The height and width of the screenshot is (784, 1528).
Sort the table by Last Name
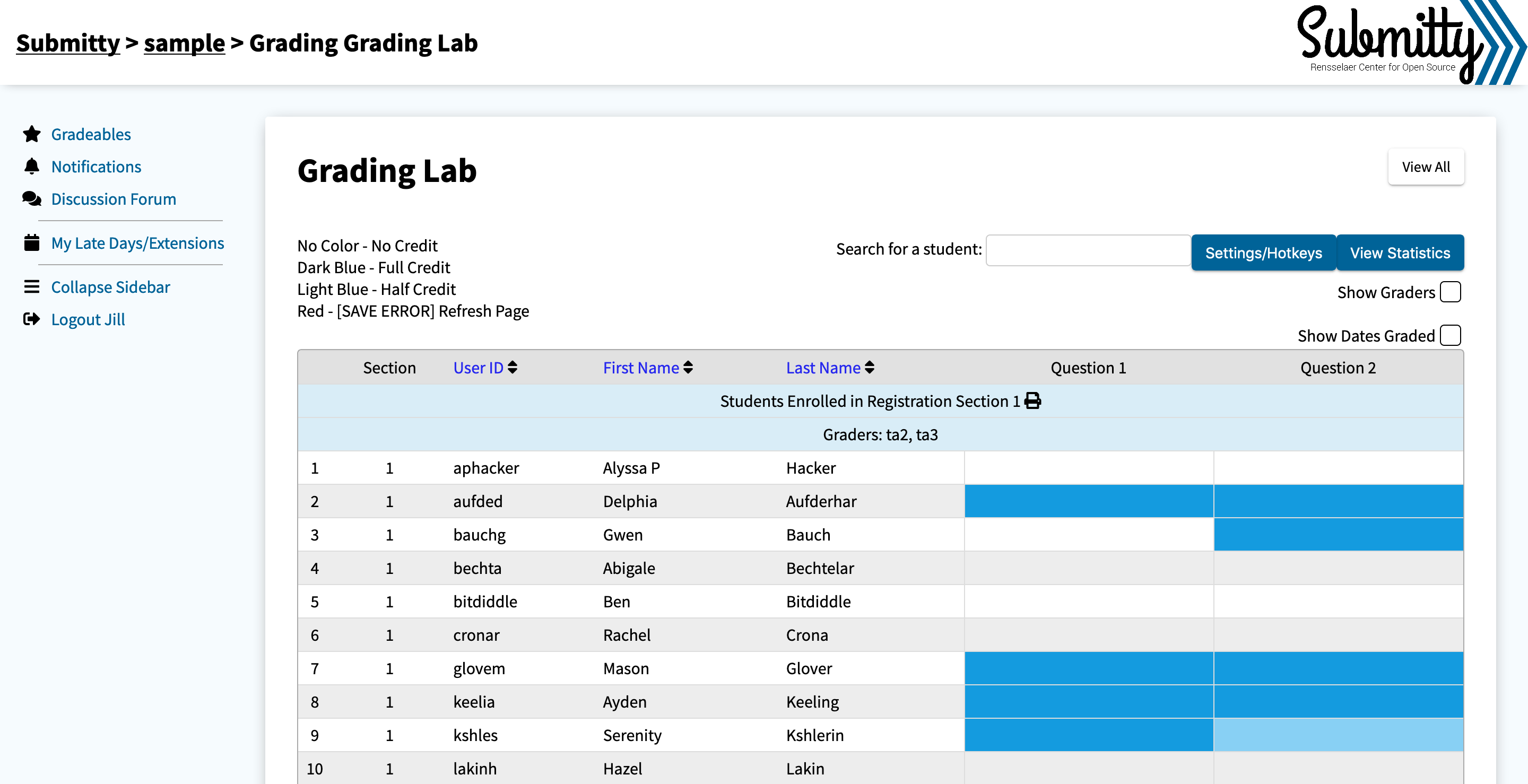click(830, 368)
